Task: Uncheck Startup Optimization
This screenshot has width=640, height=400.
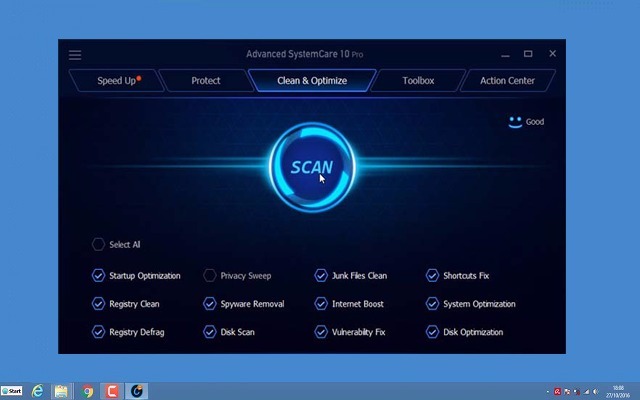Action: (x=98, y=276)
